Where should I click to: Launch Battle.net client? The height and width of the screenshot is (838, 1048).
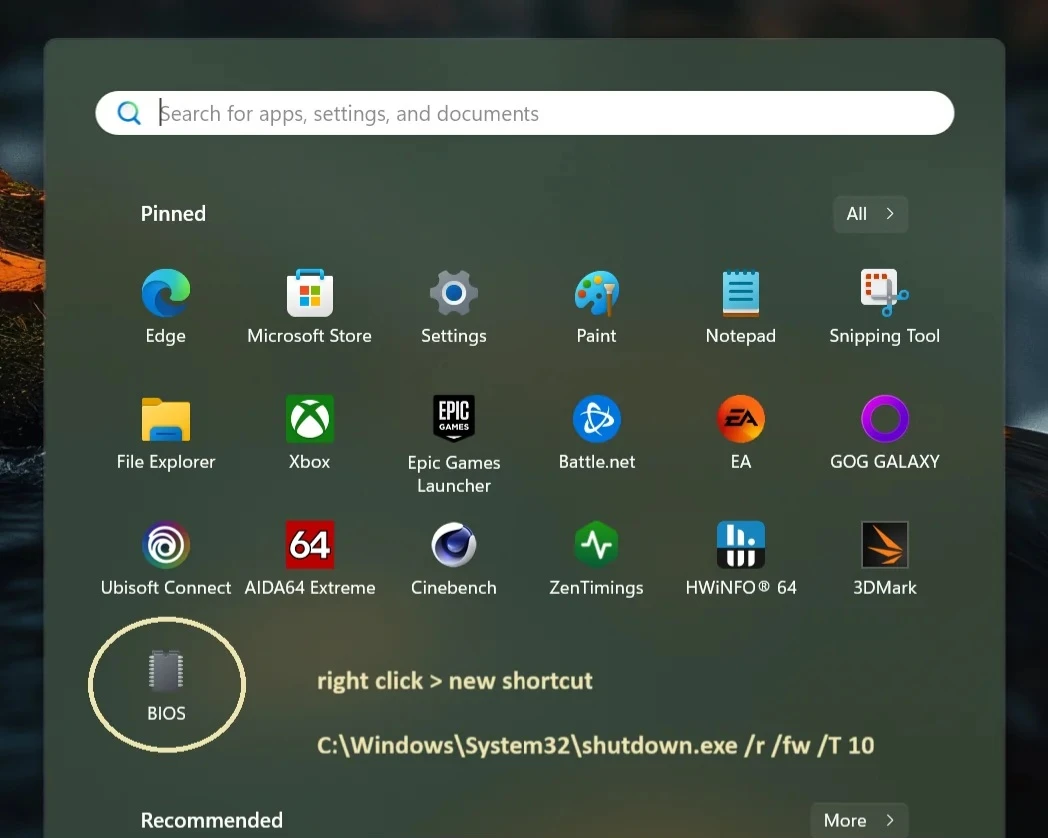pos(597,420)
